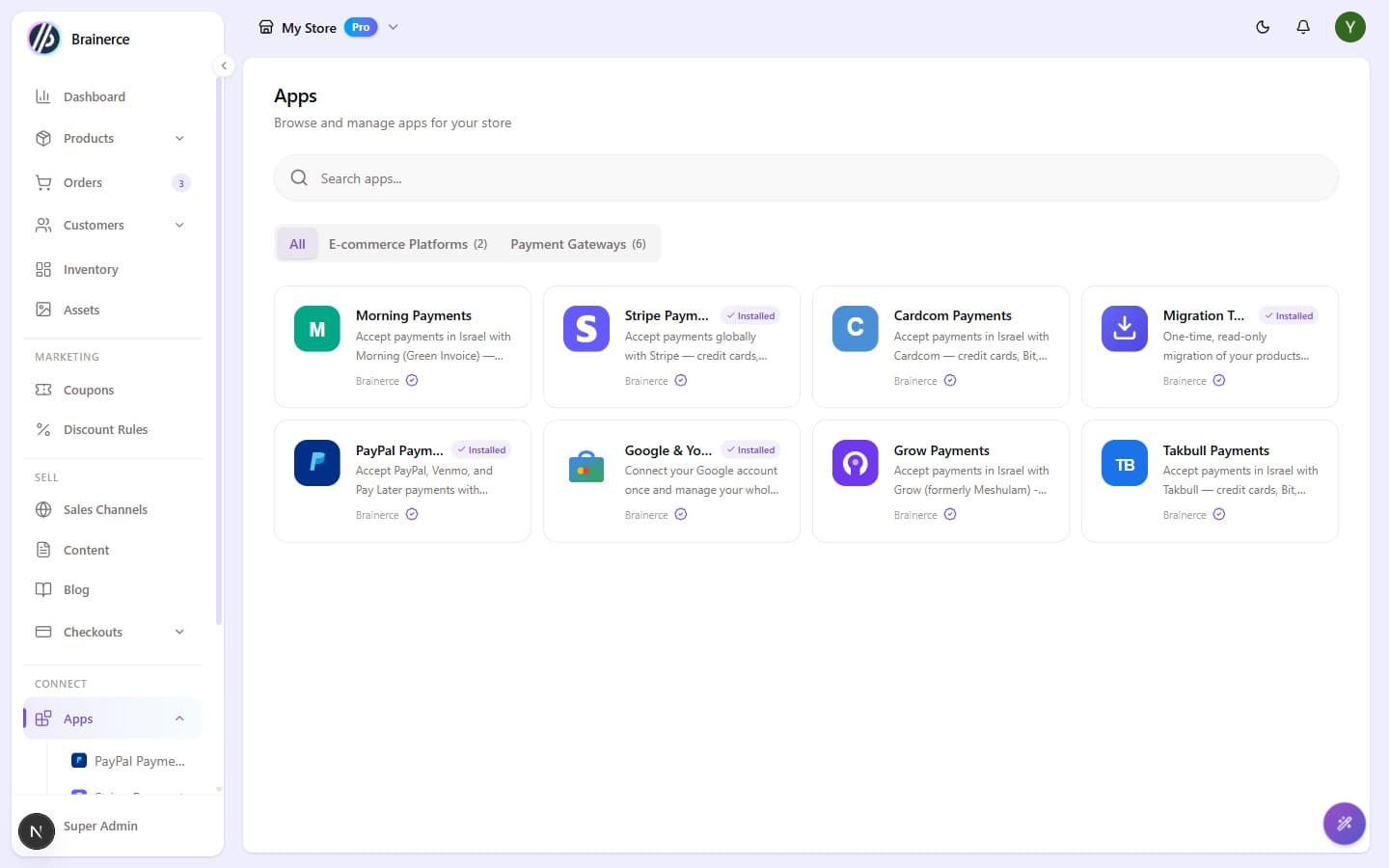Click the Brainerce label under Stripe Payments
Viewport: 1389px width, 868px height.
point(646,381)
